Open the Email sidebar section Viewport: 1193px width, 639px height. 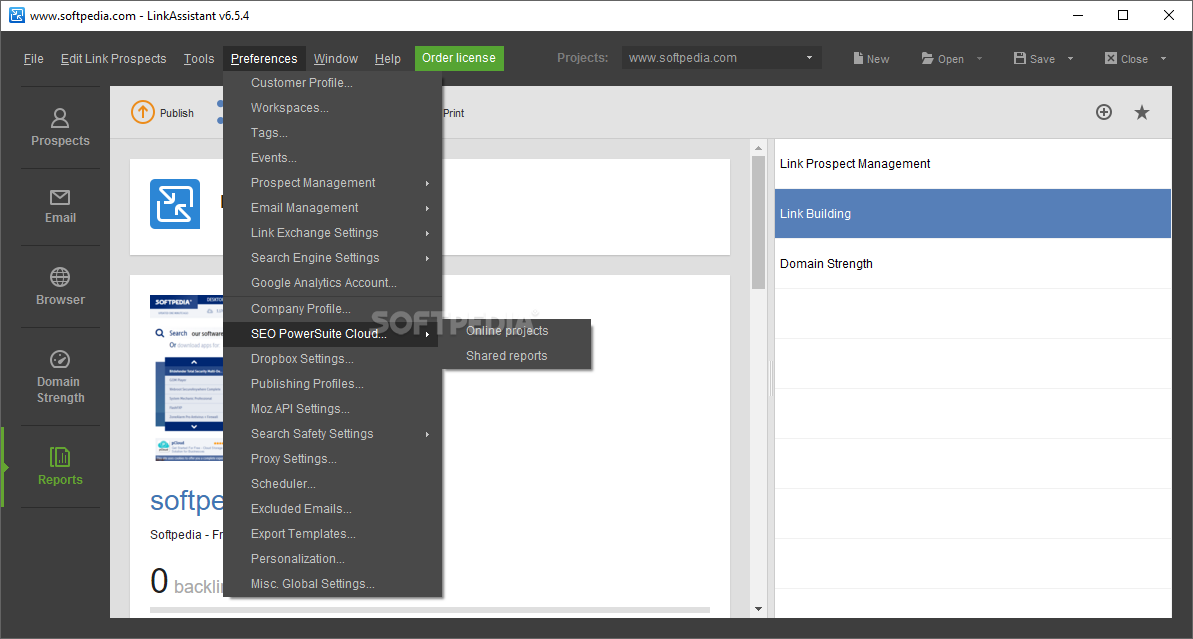click(60, 207)
